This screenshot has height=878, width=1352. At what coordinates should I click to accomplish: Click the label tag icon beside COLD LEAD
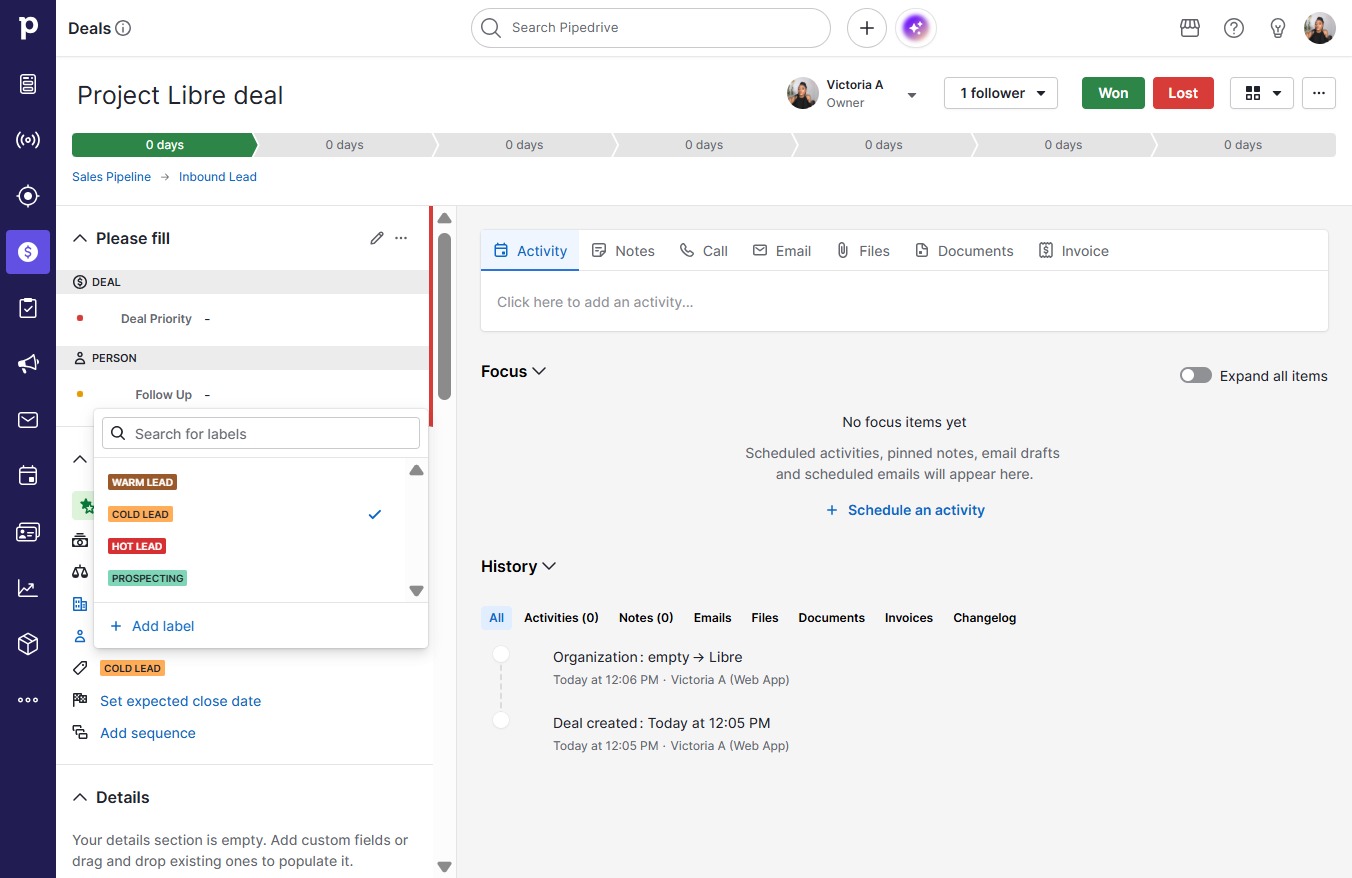[80, 668]
